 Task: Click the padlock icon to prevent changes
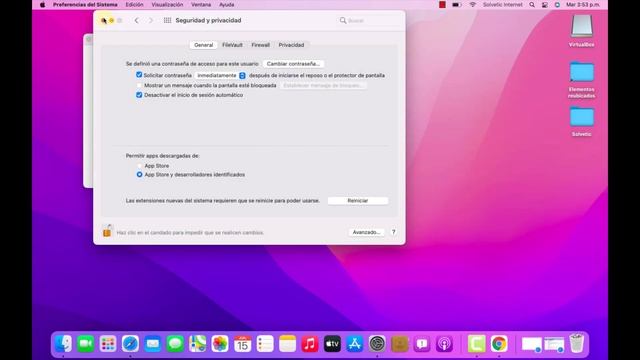click(107, 231)
